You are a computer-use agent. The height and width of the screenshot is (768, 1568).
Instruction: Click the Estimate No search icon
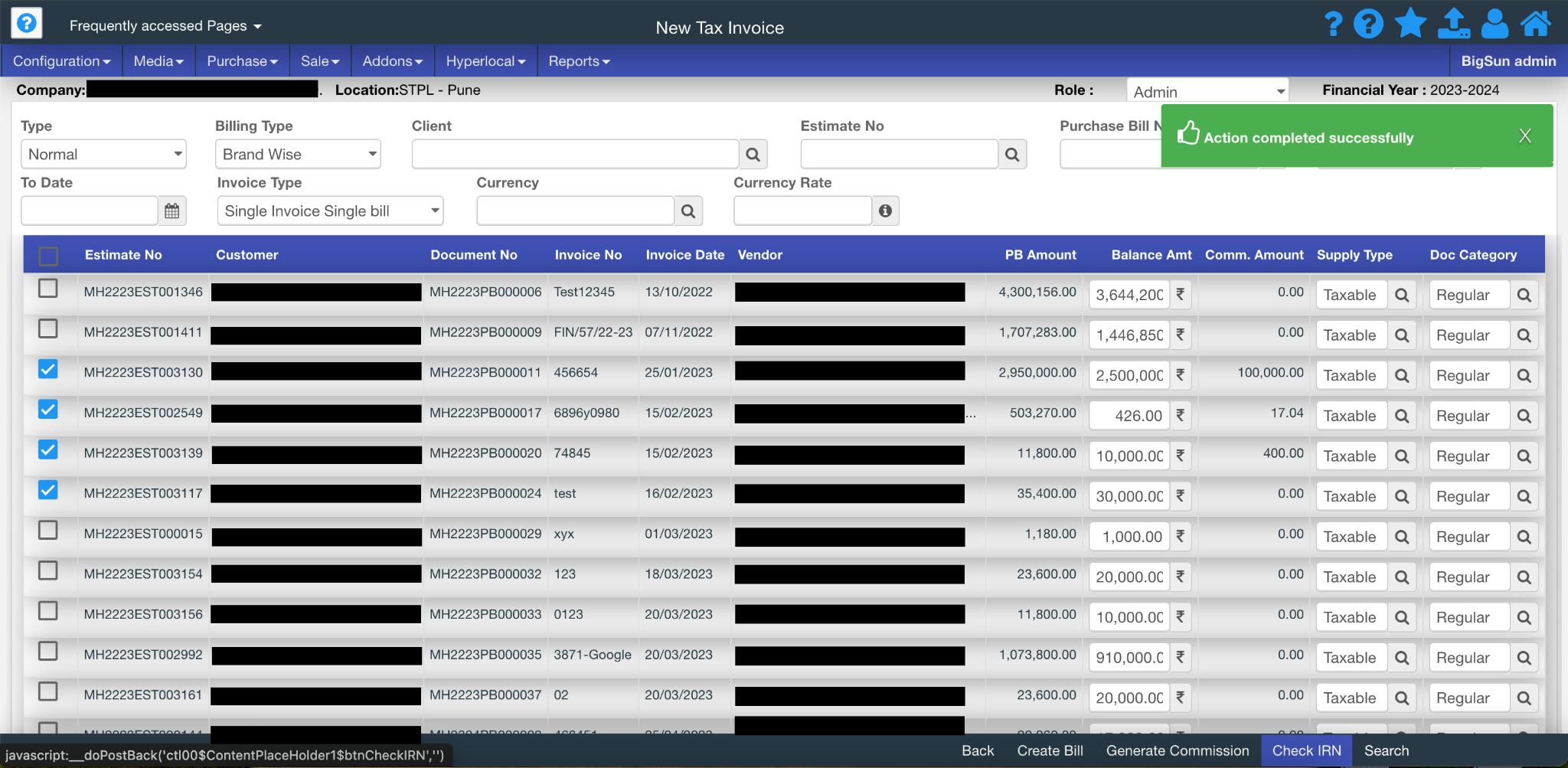point(1012,155)
